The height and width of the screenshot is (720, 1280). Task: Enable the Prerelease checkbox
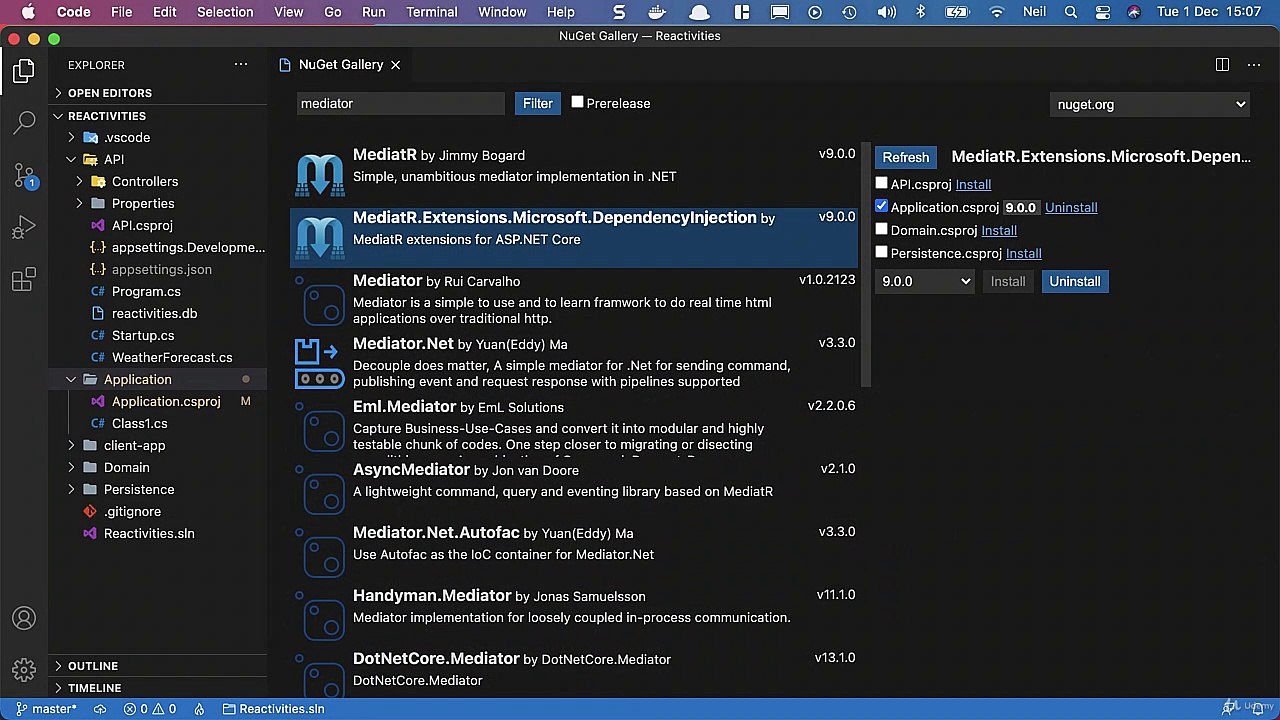[x=578, y=102]
